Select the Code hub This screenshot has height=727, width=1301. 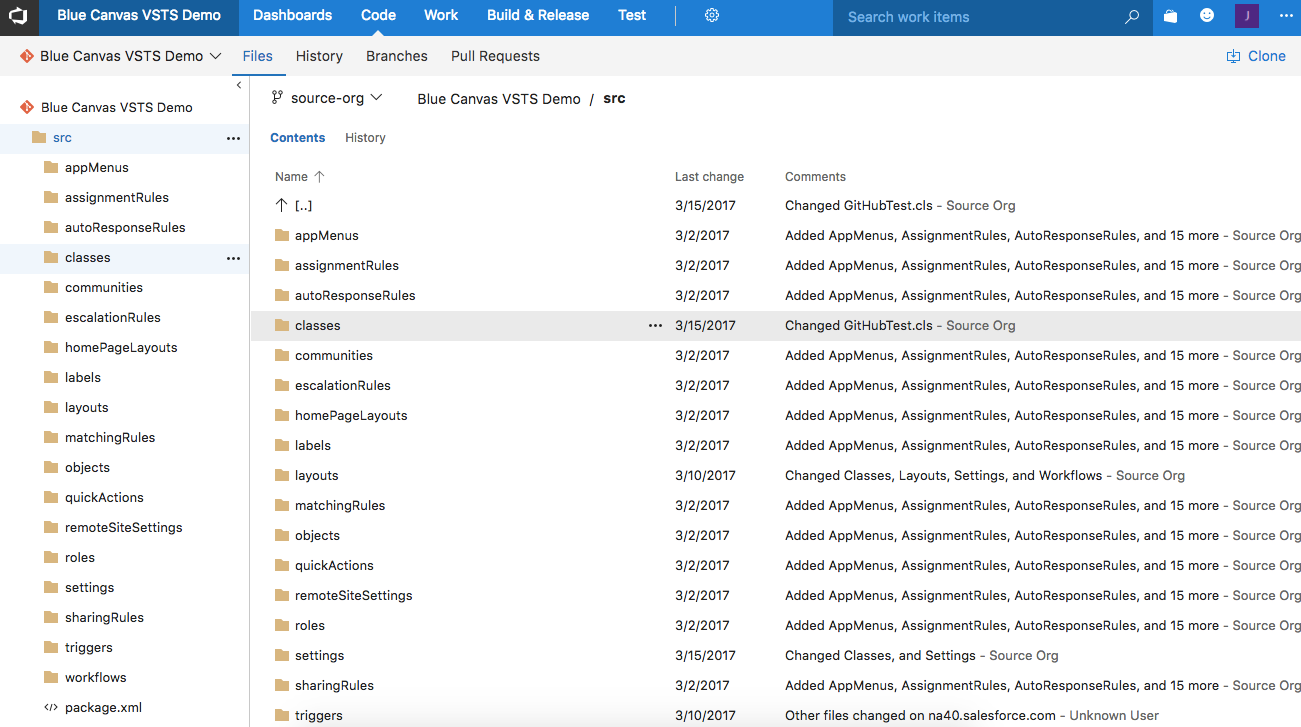(x=378, y=16)
